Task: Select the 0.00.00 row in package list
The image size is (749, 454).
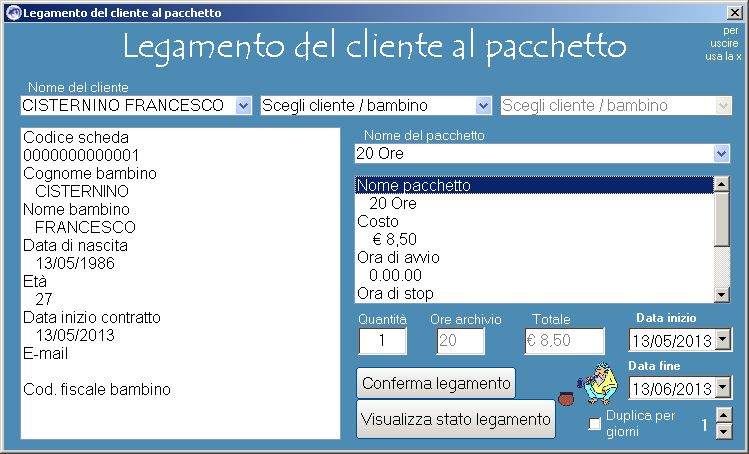Action: coord(534,275)
